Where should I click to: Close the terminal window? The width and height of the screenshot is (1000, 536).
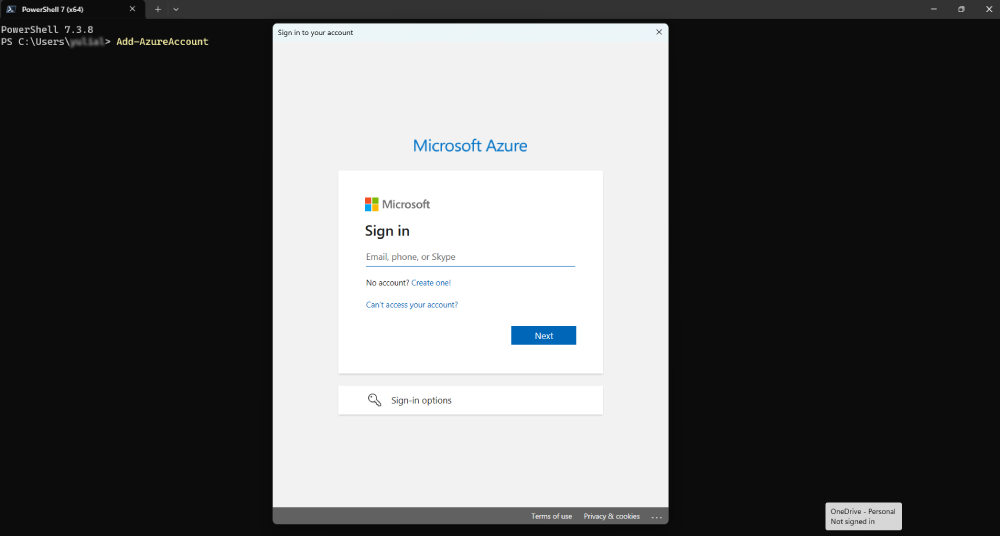click(989, 9)
